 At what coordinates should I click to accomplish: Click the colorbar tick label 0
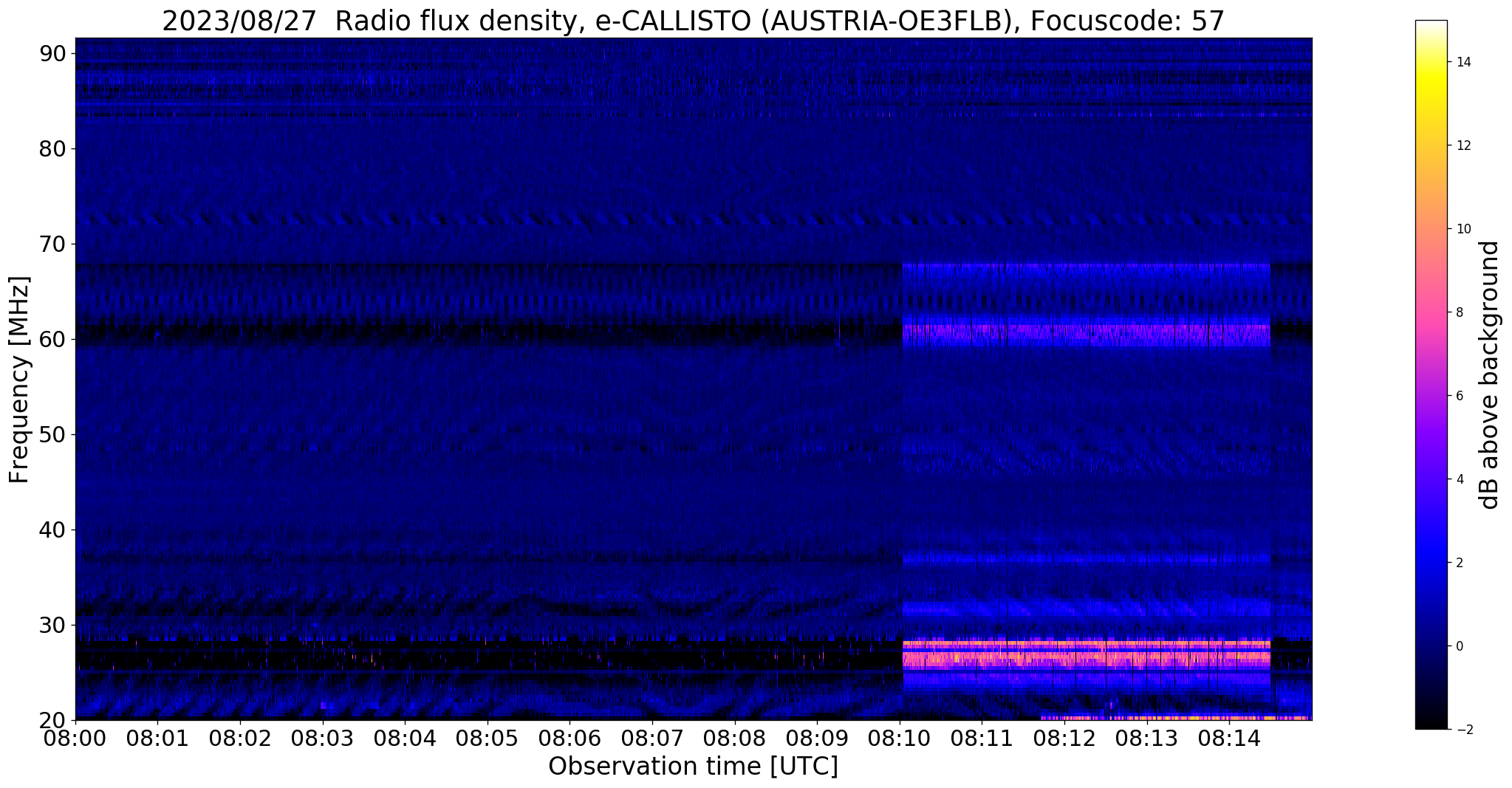point(1459,646)
